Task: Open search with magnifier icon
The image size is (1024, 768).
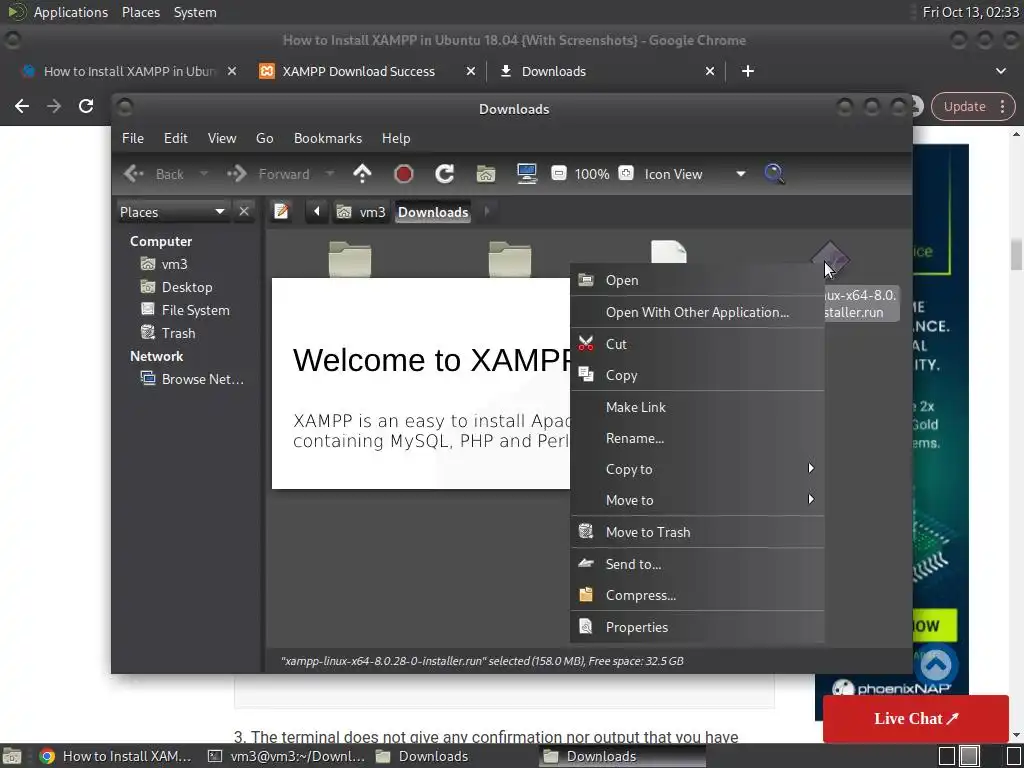Action: [x=774, y=174]
